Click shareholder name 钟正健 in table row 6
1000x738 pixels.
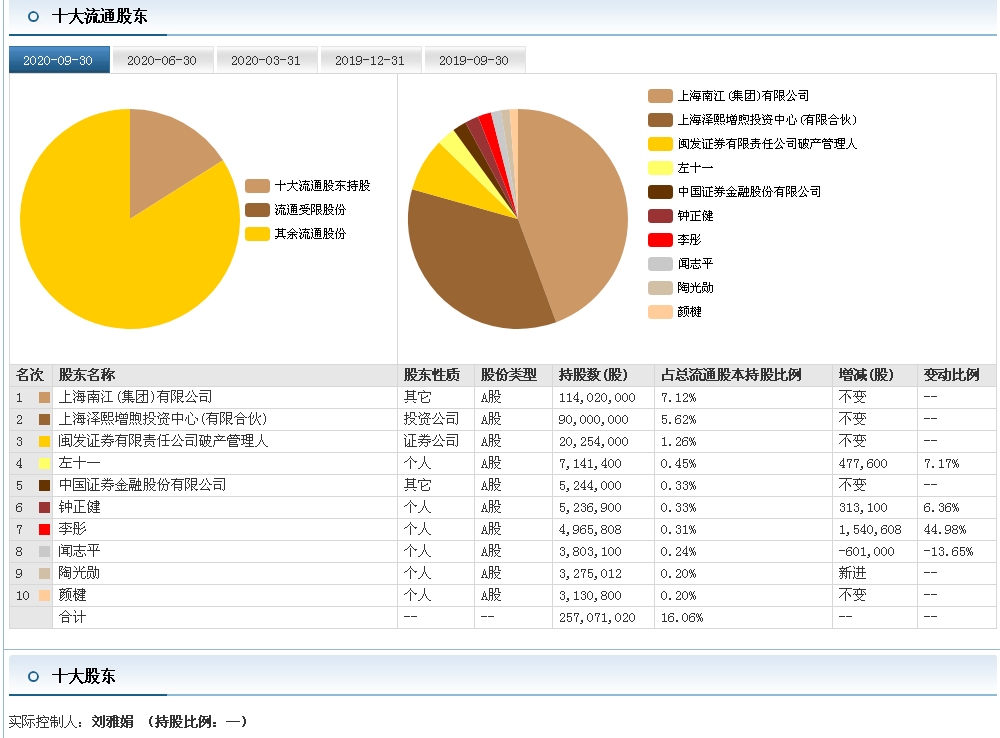[79, 507]
